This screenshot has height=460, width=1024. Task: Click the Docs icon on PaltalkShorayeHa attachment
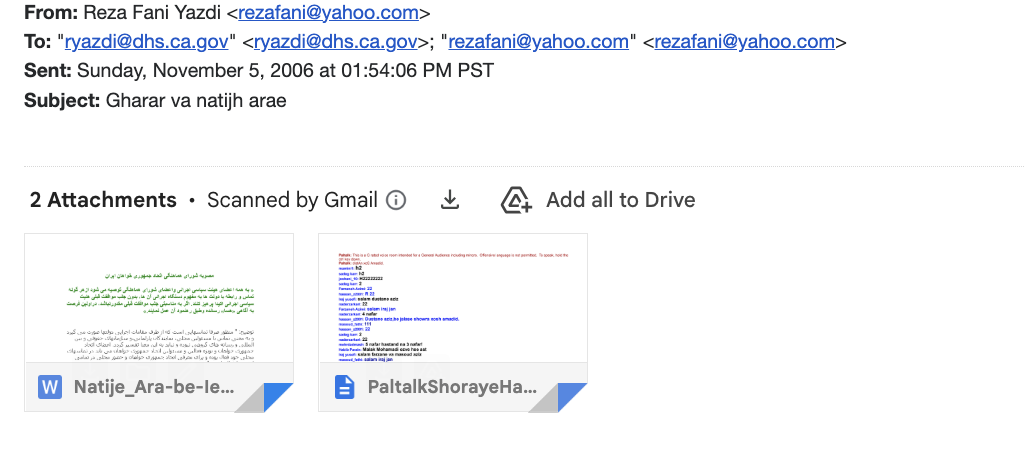point(344,387)
